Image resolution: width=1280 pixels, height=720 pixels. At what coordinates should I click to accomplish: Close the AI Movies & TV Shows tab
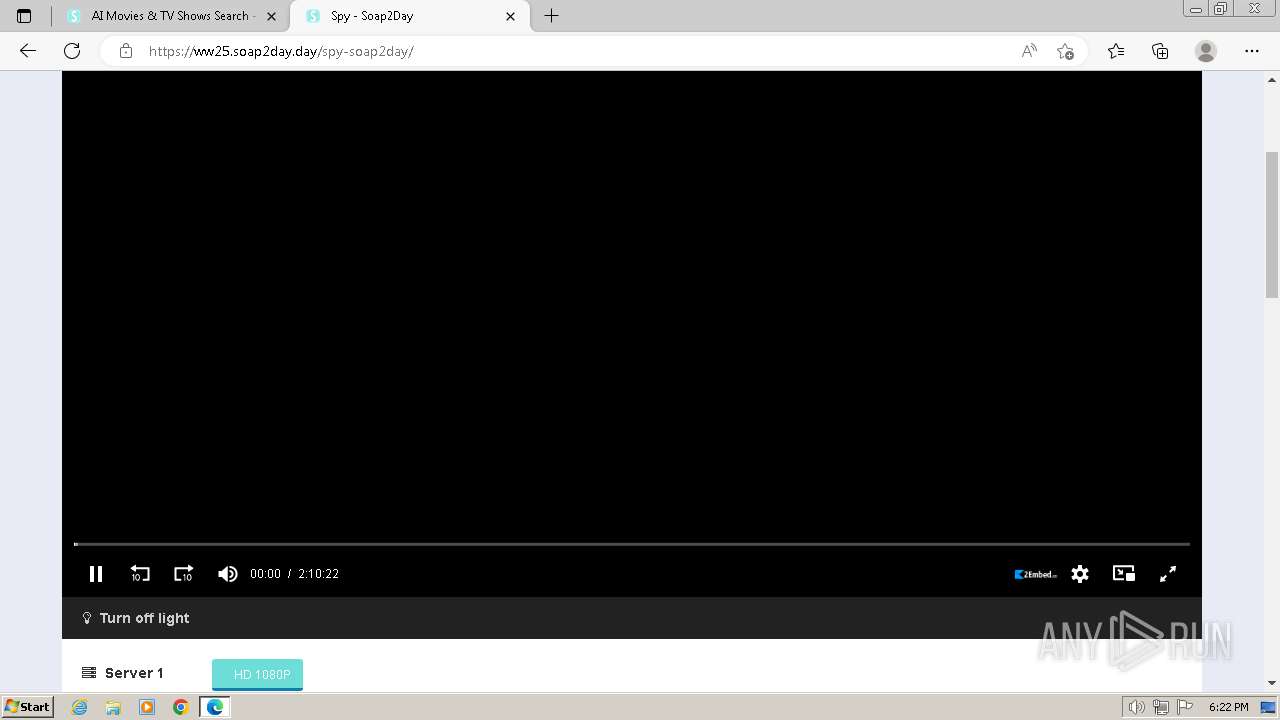[271, 16]
